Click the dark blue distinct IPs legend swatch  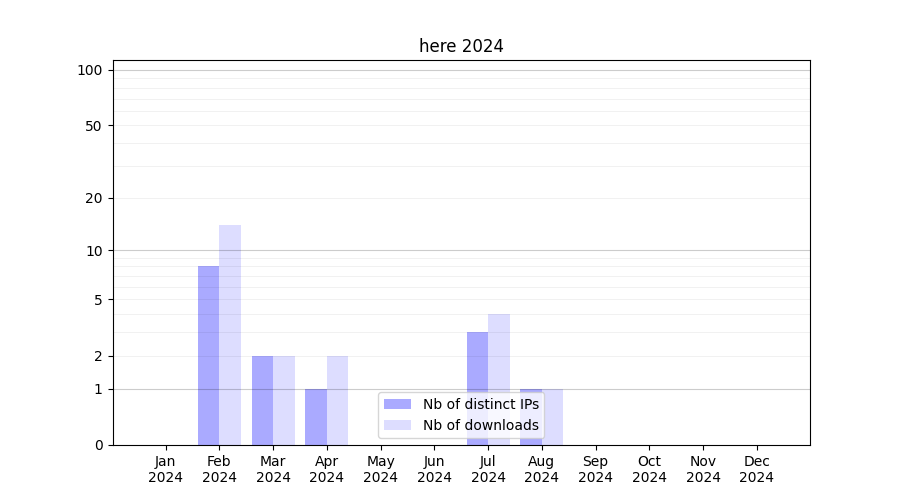tap(397, 404)
